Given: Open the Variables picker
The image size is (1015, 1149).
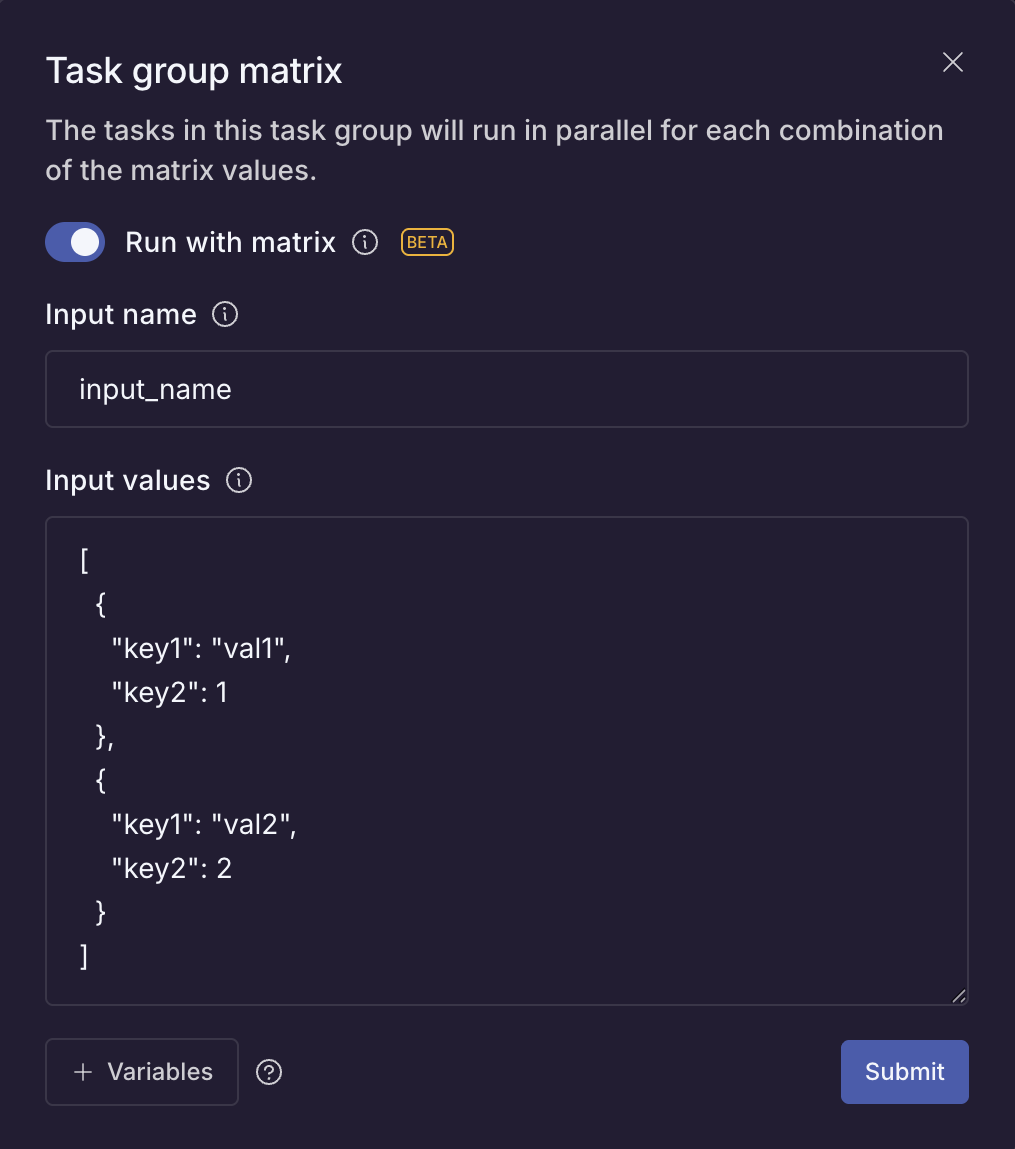Looking at the screenshot, I should coord(141,1071).
